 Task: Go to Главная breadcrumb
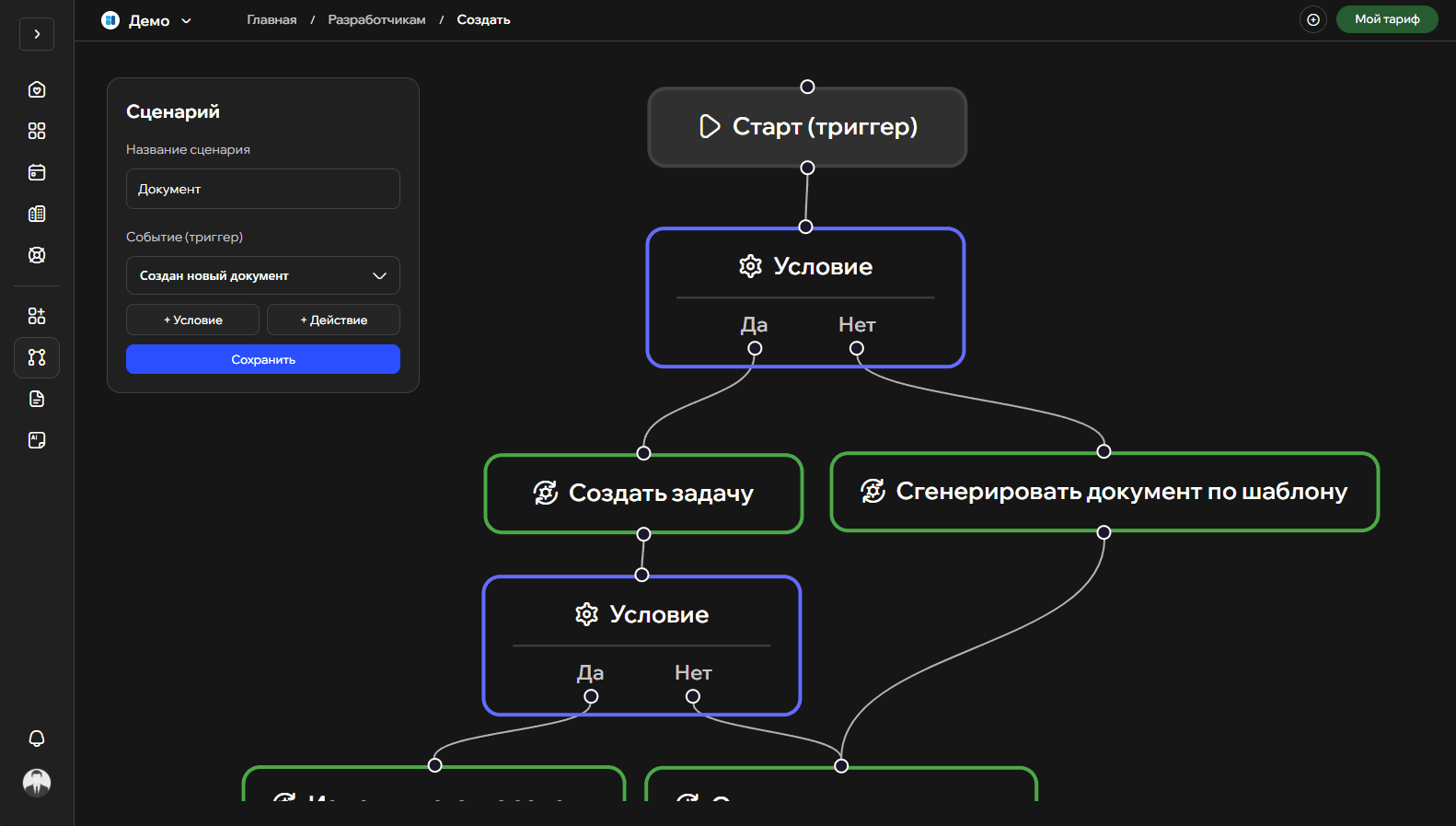[x=272, y=19]
